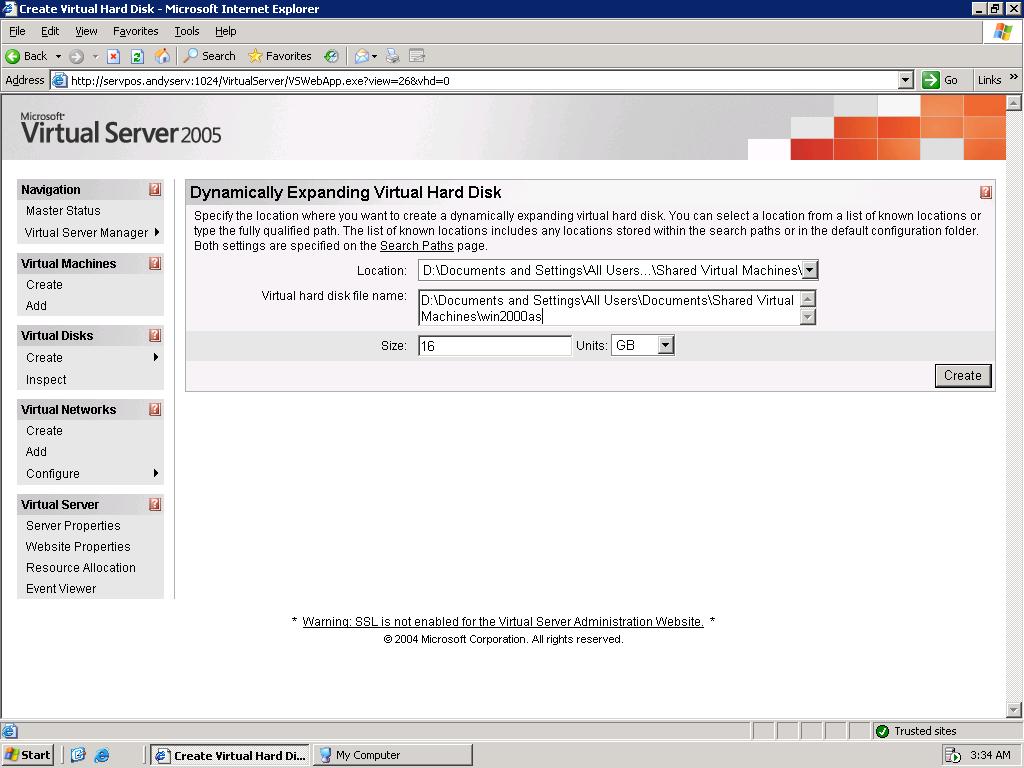Open help icon for Navigation section
This screenshot has width=1024, height=768.
pos(155,189)
